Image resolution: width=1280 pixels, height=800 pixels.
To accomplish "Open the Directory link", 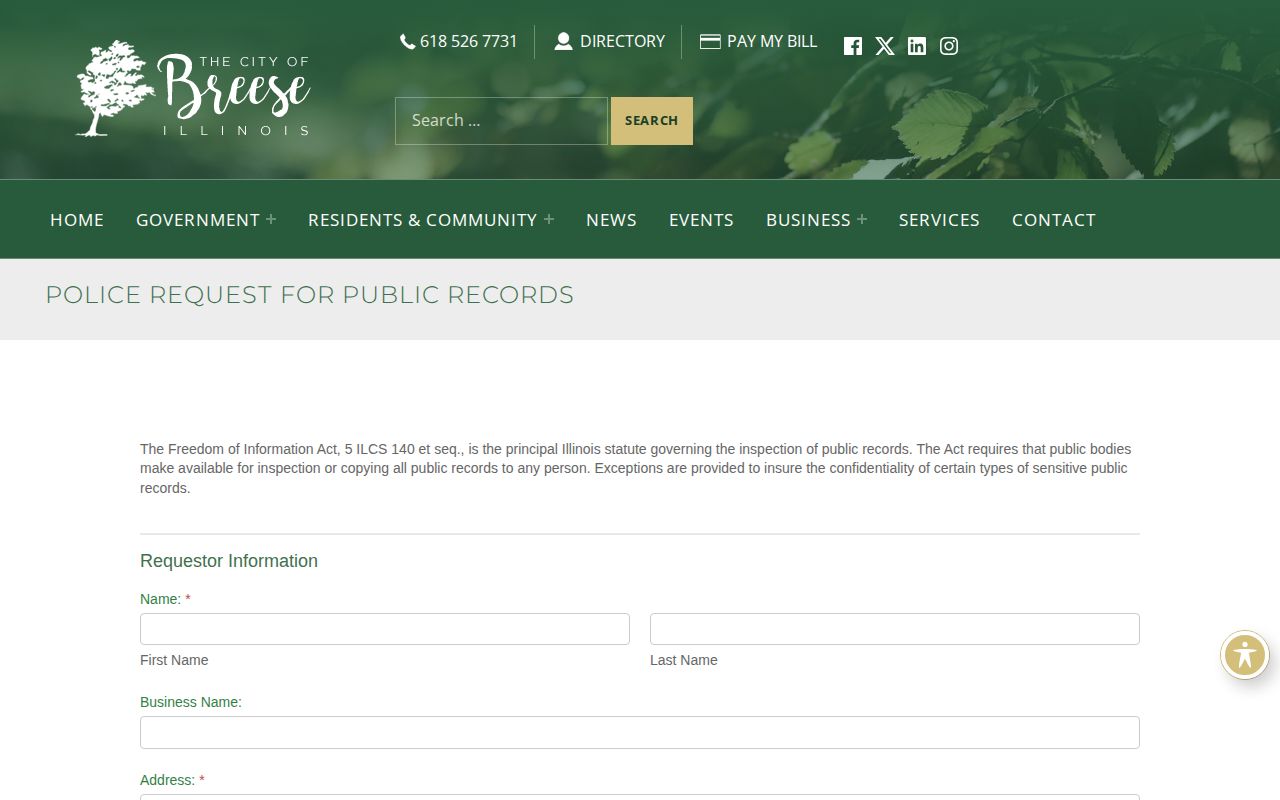I will point(610,42).
